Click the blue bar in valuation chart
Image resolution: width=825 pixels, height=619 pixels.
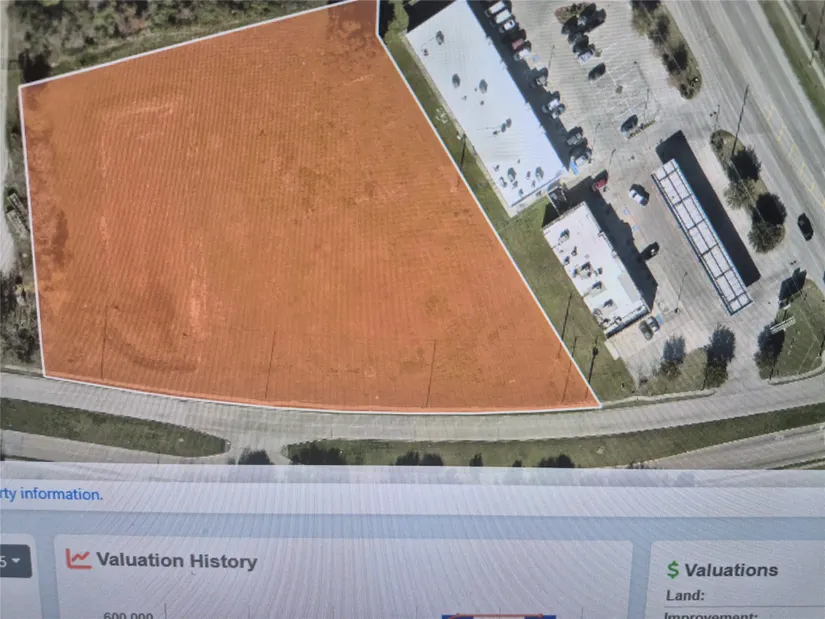pos(499,616)
